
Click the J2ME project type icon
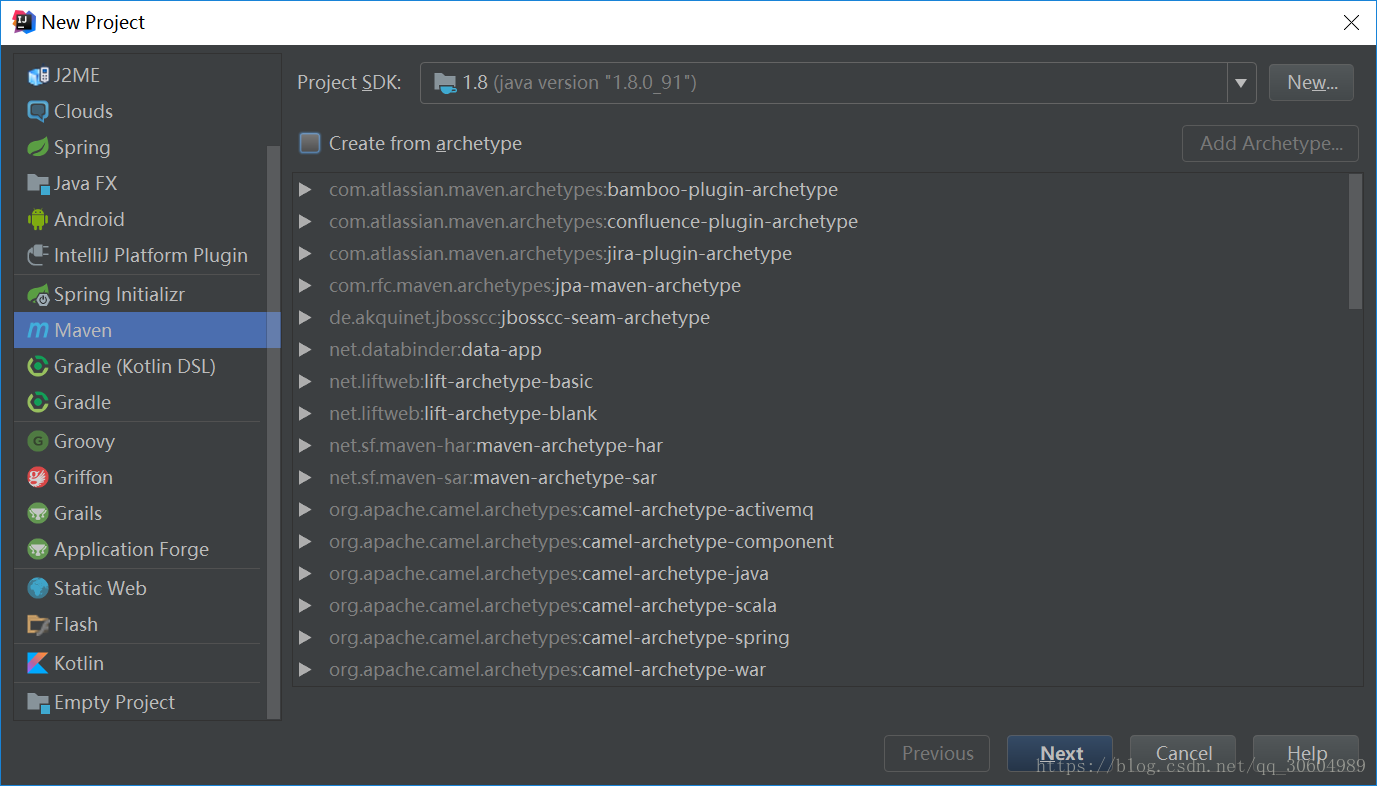[x=38, y=76]
